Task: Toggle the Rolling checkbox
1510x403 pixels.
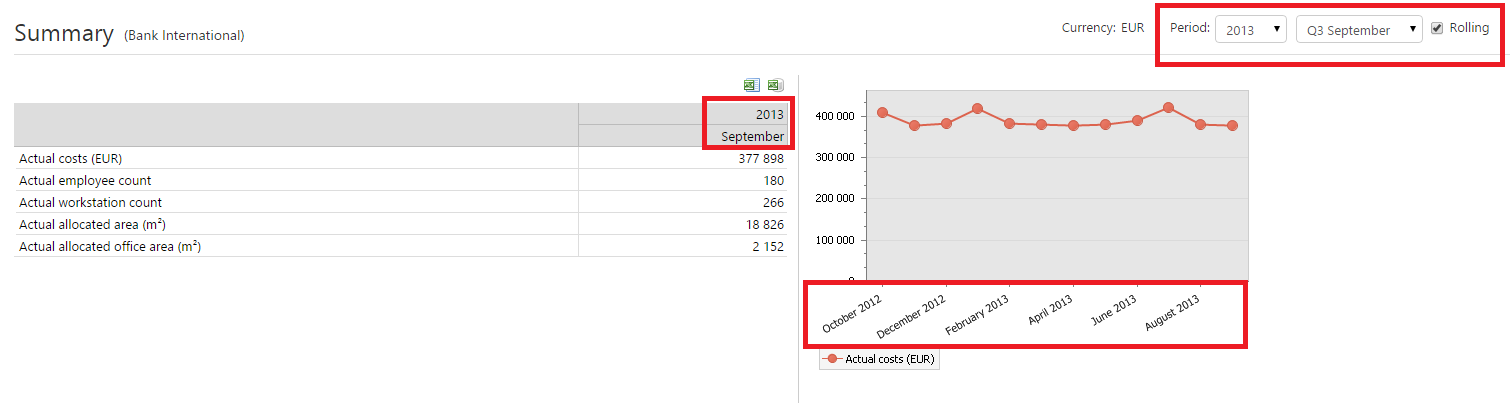Action: (x=1437, y=28)
